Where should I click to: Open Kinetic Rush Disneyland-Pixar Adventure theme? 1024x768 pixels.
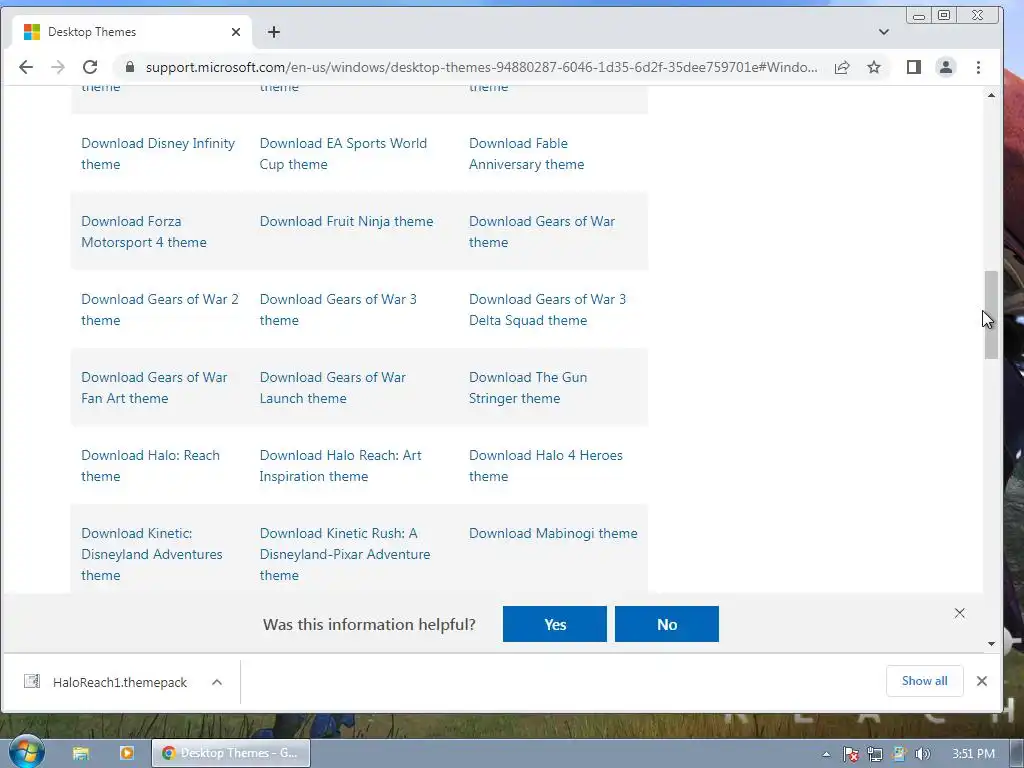pyautogui.click(x=345, y=554)
